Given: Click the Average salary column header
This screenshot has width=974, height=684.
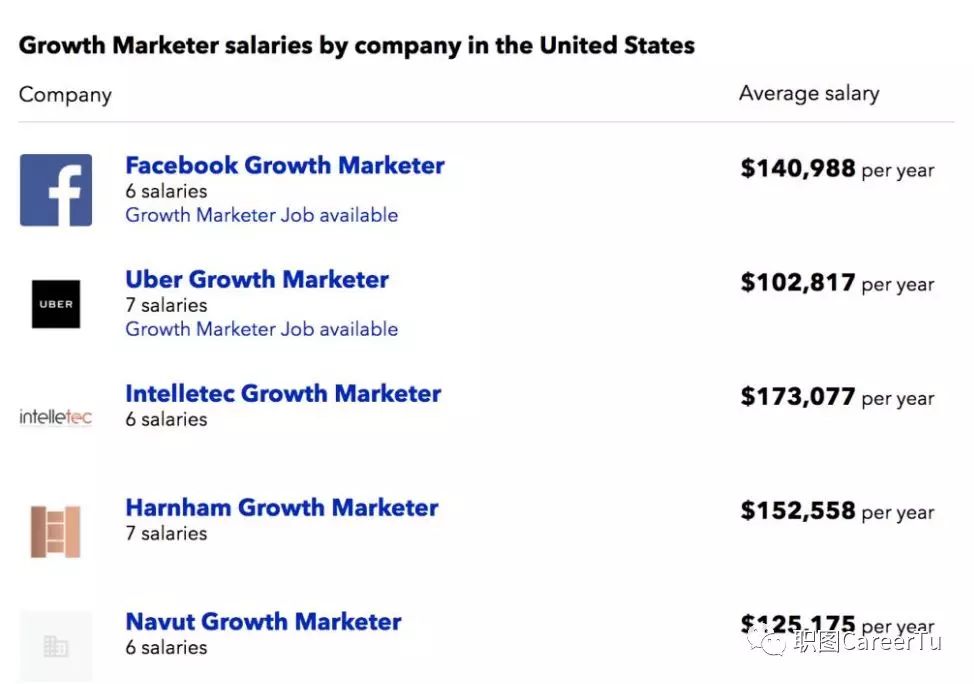Looking at the screenshot, I should pyautogui.click(x=809, y=94).
